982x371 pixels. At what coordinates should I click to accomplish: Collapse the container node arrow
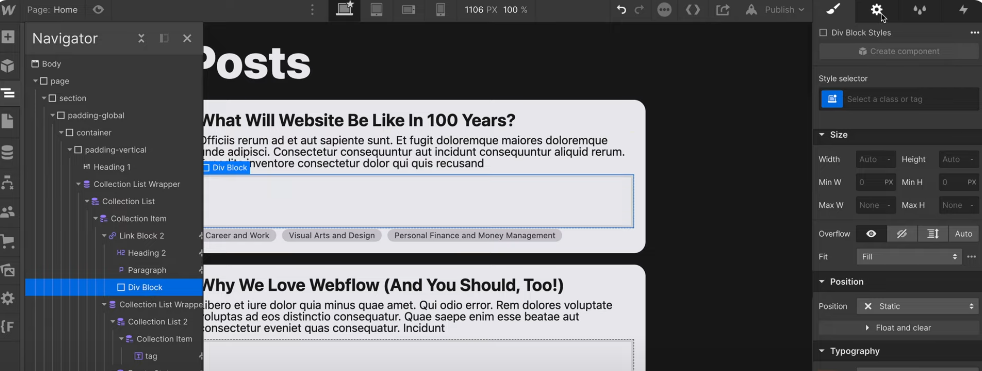62,133
